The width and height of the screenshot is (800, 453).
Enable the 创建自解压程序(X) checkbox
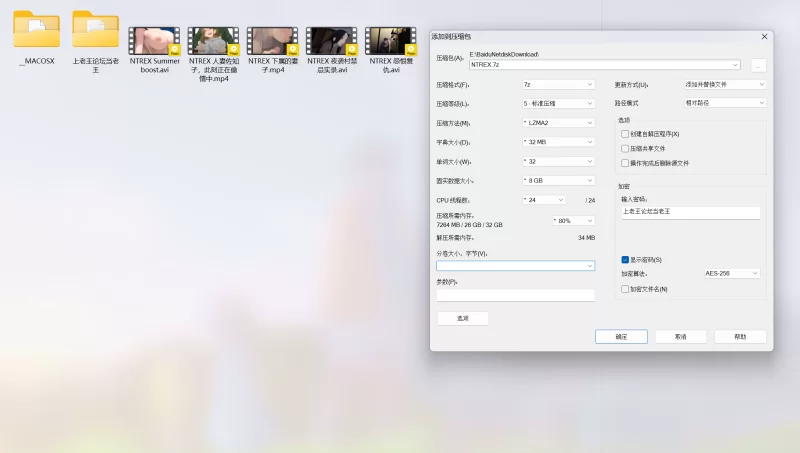click(625, 134)
